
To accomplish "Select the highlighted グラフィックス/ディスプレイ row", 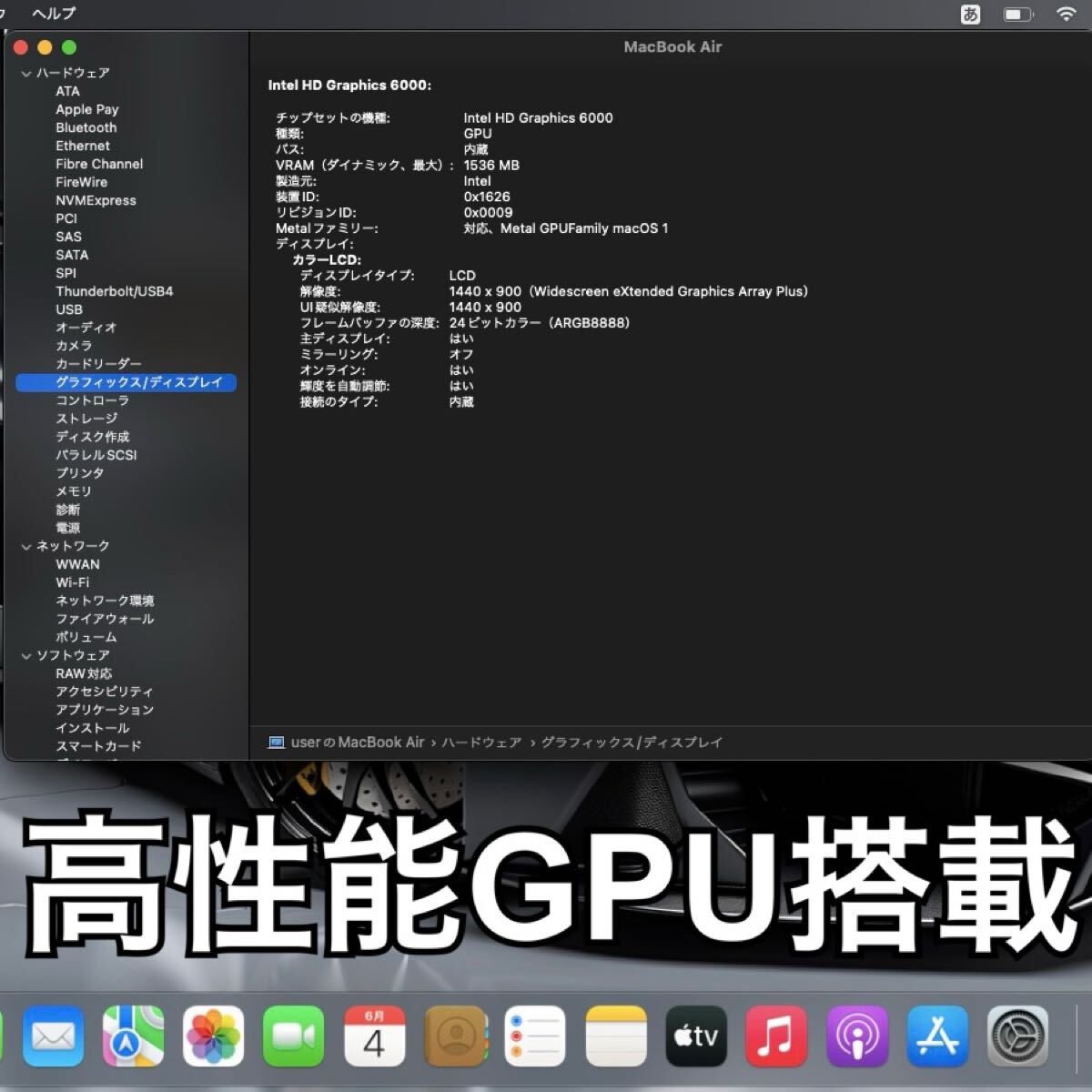I will (x=126, y=382).
